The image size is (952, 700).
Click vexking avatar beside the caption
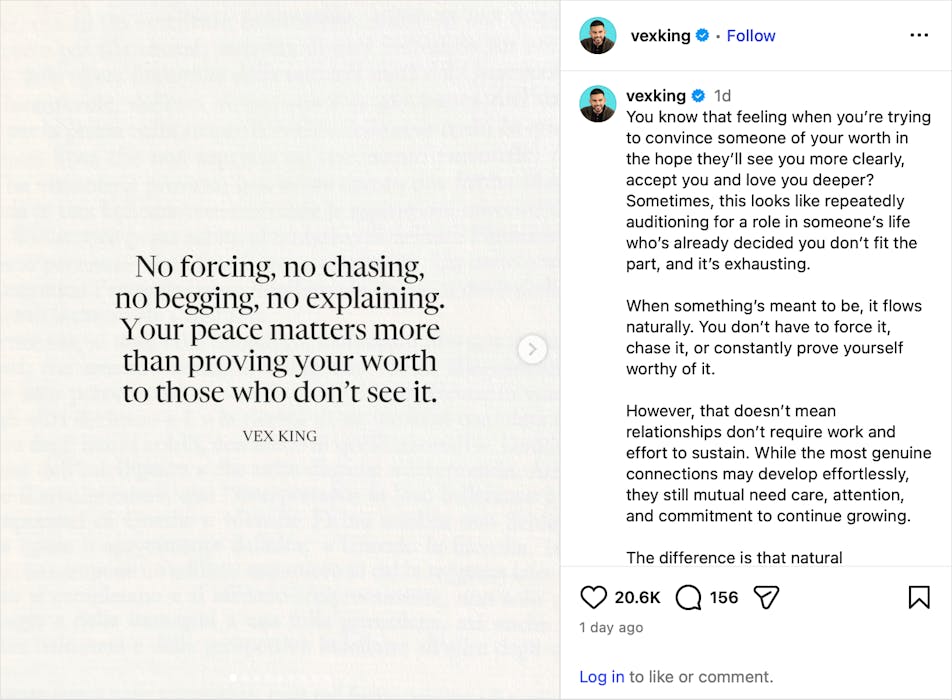(598, 104)
